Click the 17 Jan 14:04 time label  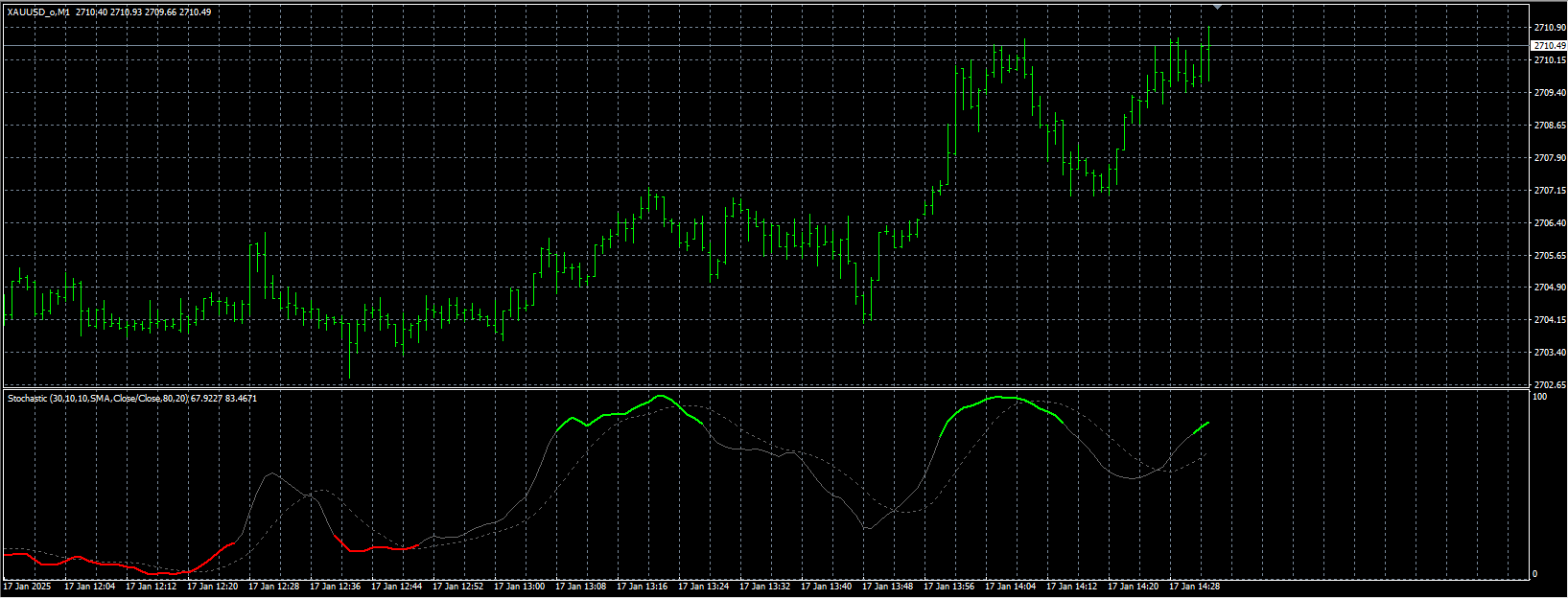click(x=1010, y=586)
